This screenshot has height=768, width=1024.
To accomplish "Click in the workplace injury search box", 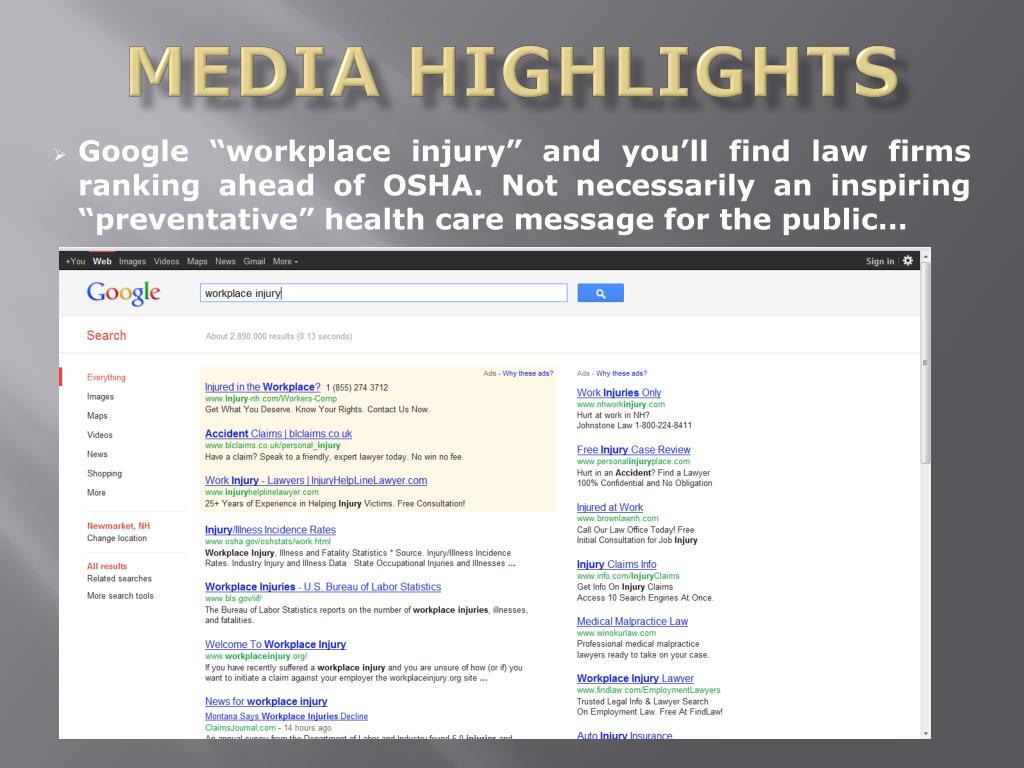I will (x=383, y=293).
